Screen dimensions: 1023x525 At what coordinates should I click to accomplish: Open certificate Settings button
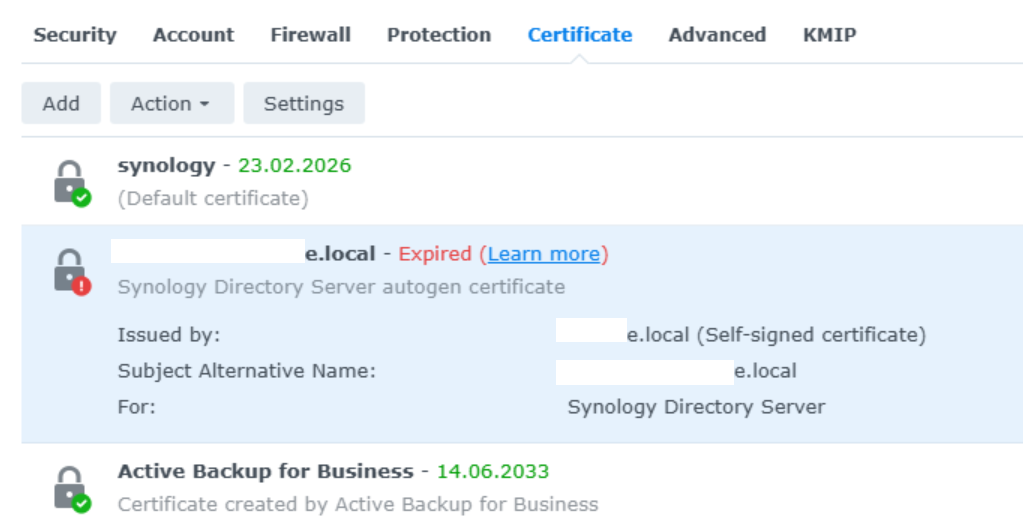(x=304, y=104)
